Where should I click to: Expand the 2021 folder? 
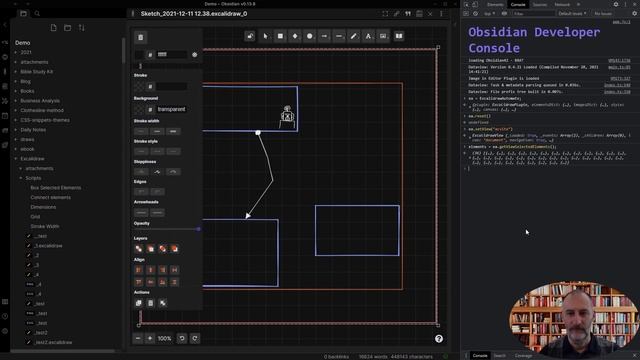coord(26,52)
